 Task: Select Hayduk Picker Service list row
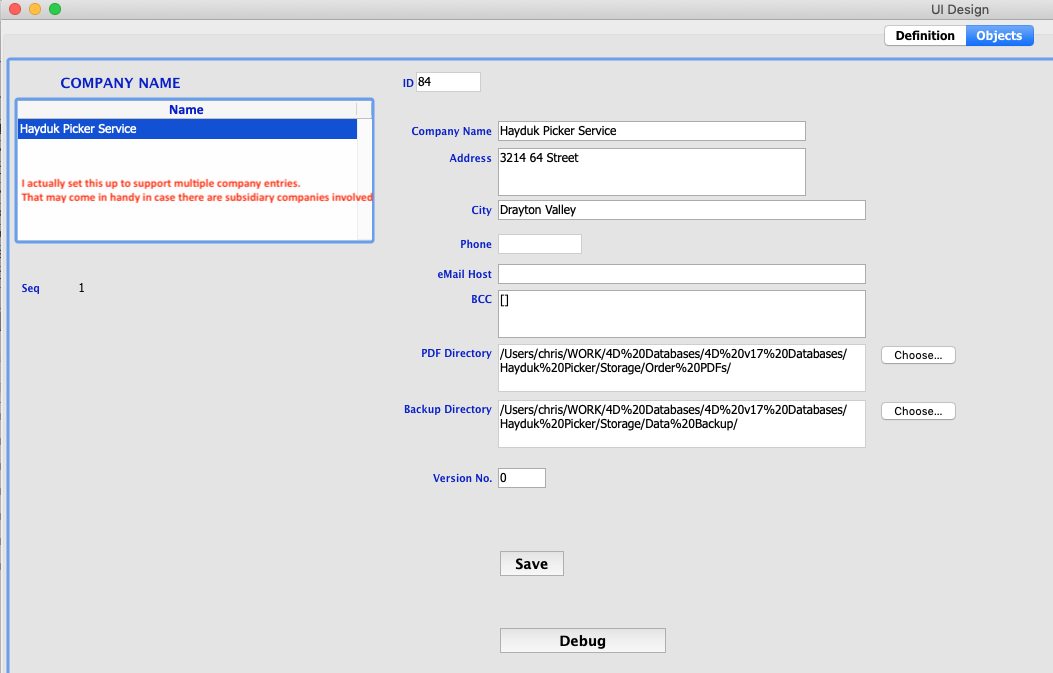click(x=187, y=129)
